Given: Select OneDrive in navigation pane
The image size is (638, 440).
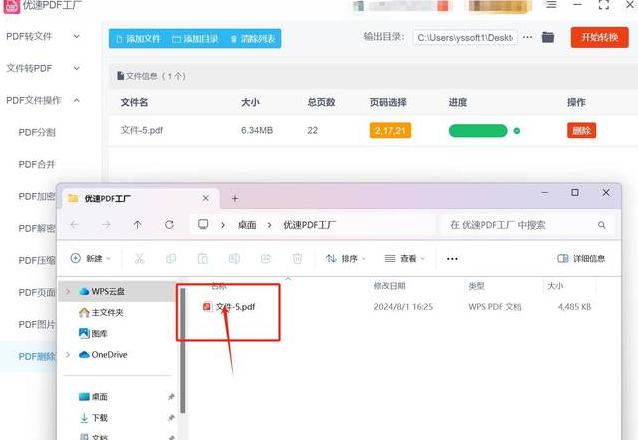Looking at the screenshot, I should pyautogui.click(x=103, y=355).
